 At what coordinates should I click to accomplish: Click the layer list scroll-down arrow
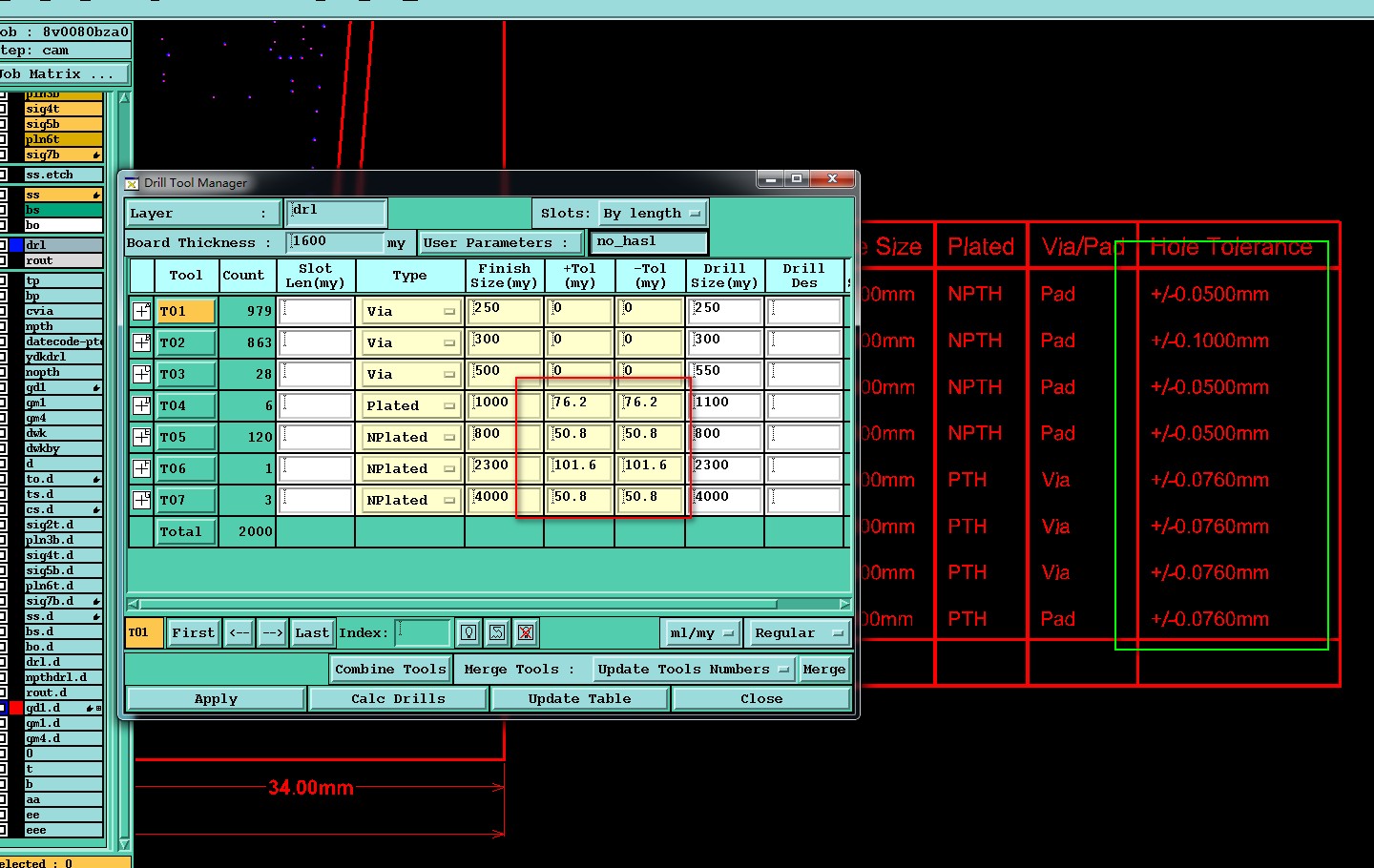click(124, 844)
